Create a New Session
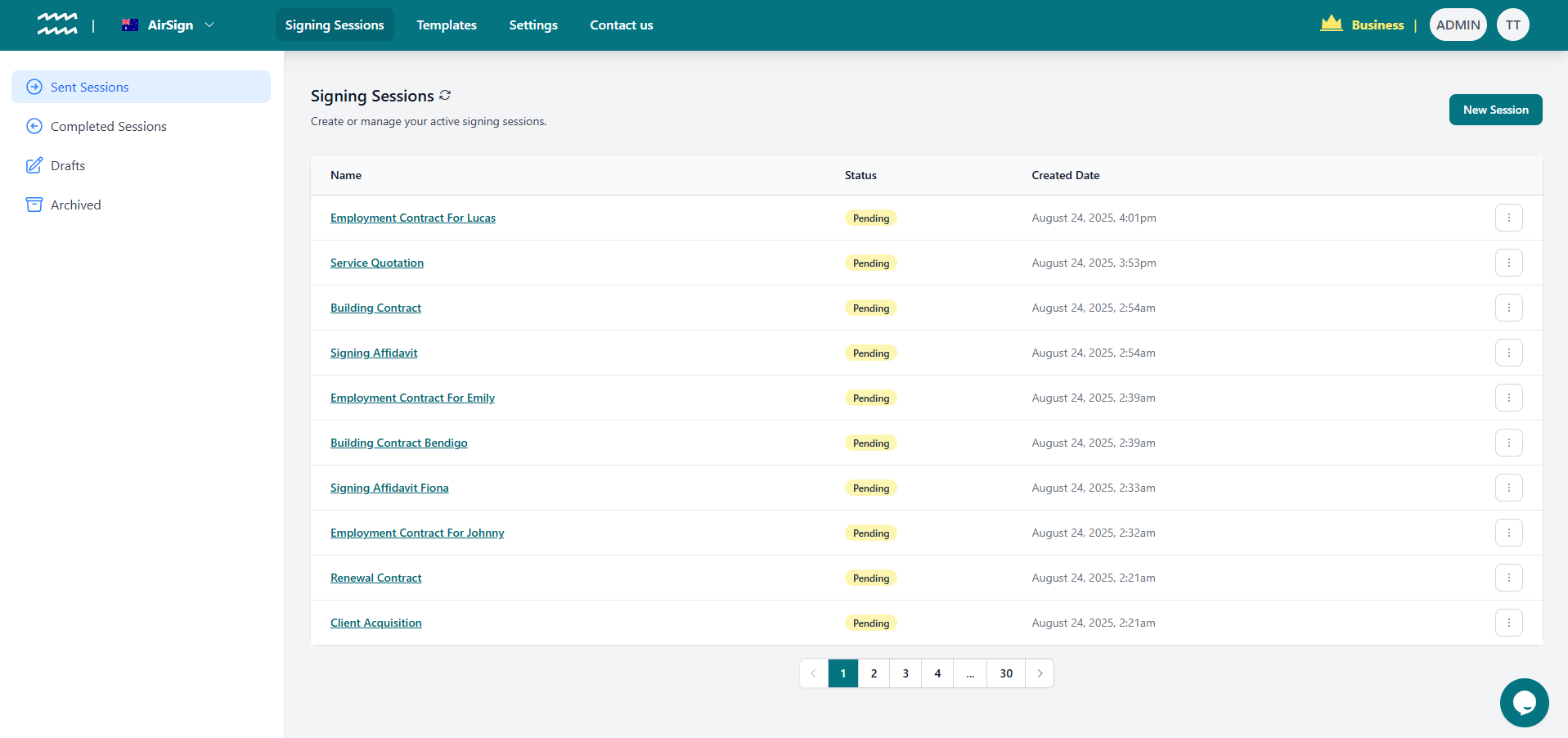This screenshot has width=1568, height=738. (x=1494, y=109)
